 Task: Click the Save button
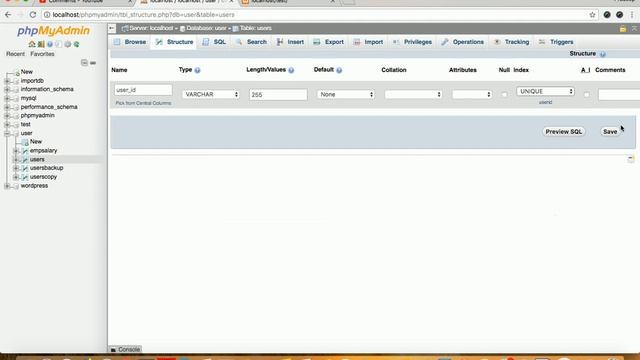click(x=610, y=132)
